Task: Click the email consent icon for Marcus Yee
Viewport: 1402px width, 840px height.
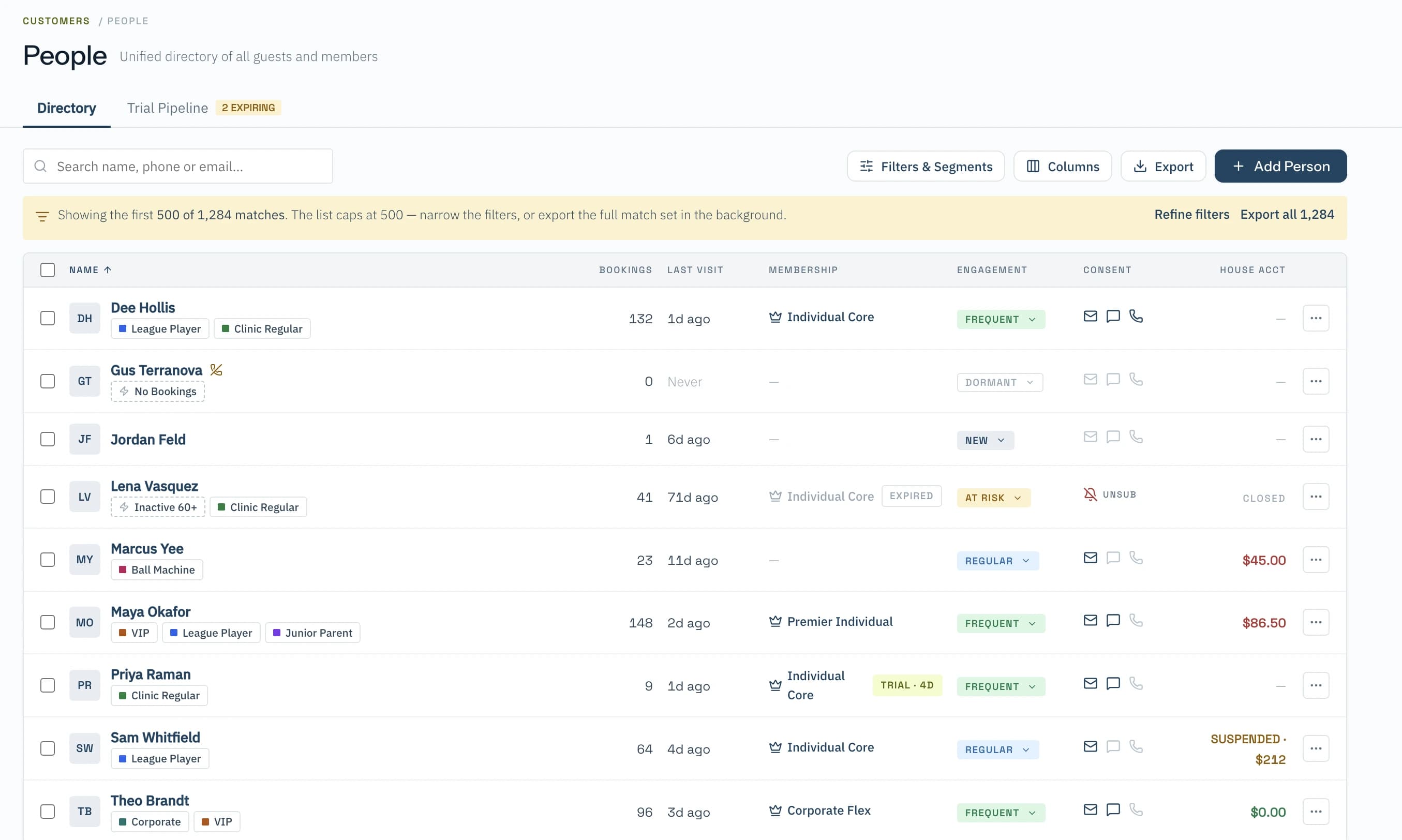Action: pos(1090,558)
